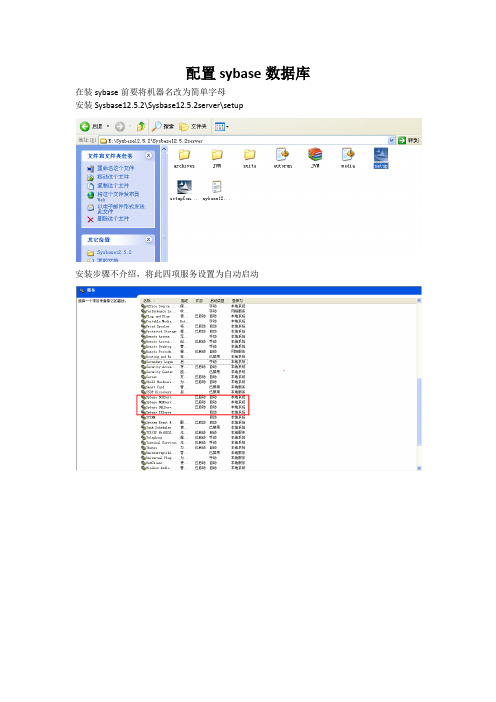
Task: Go up one folder level
Action: point(141,127)
